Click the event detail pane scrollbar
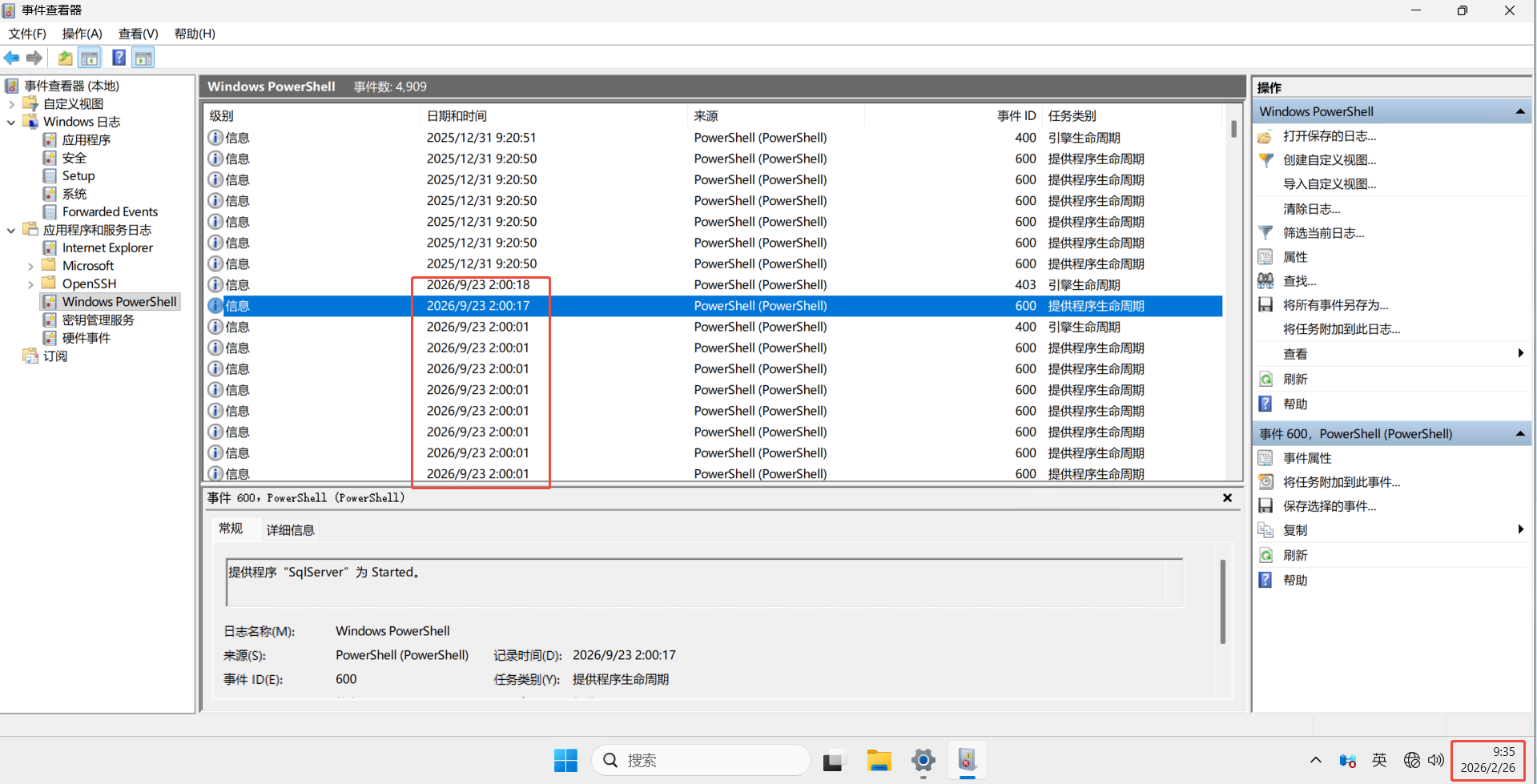The height and width of the screenshot is (784, 1537). [x=1223, y=601]
